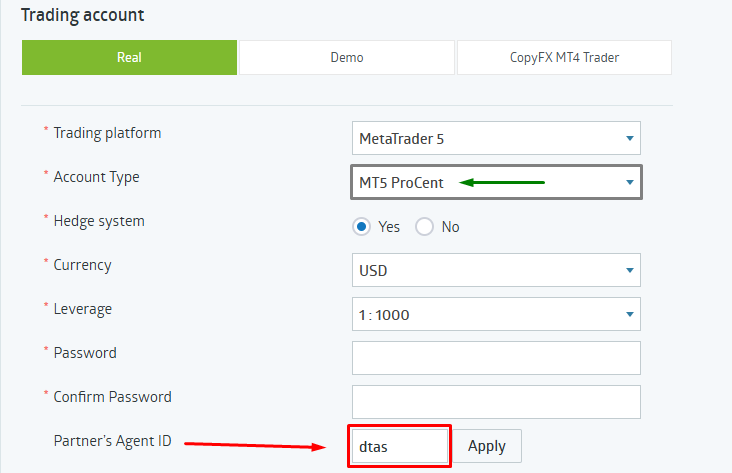This screenshot has width=732, height=473.
Task: Select Yes for Hedge system
Action: pyautogui.click(x=362, y=227)
